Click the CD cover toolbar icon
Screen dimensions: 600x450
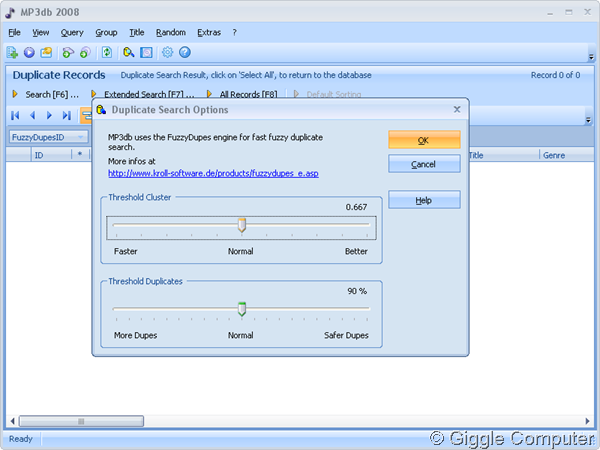146,52
